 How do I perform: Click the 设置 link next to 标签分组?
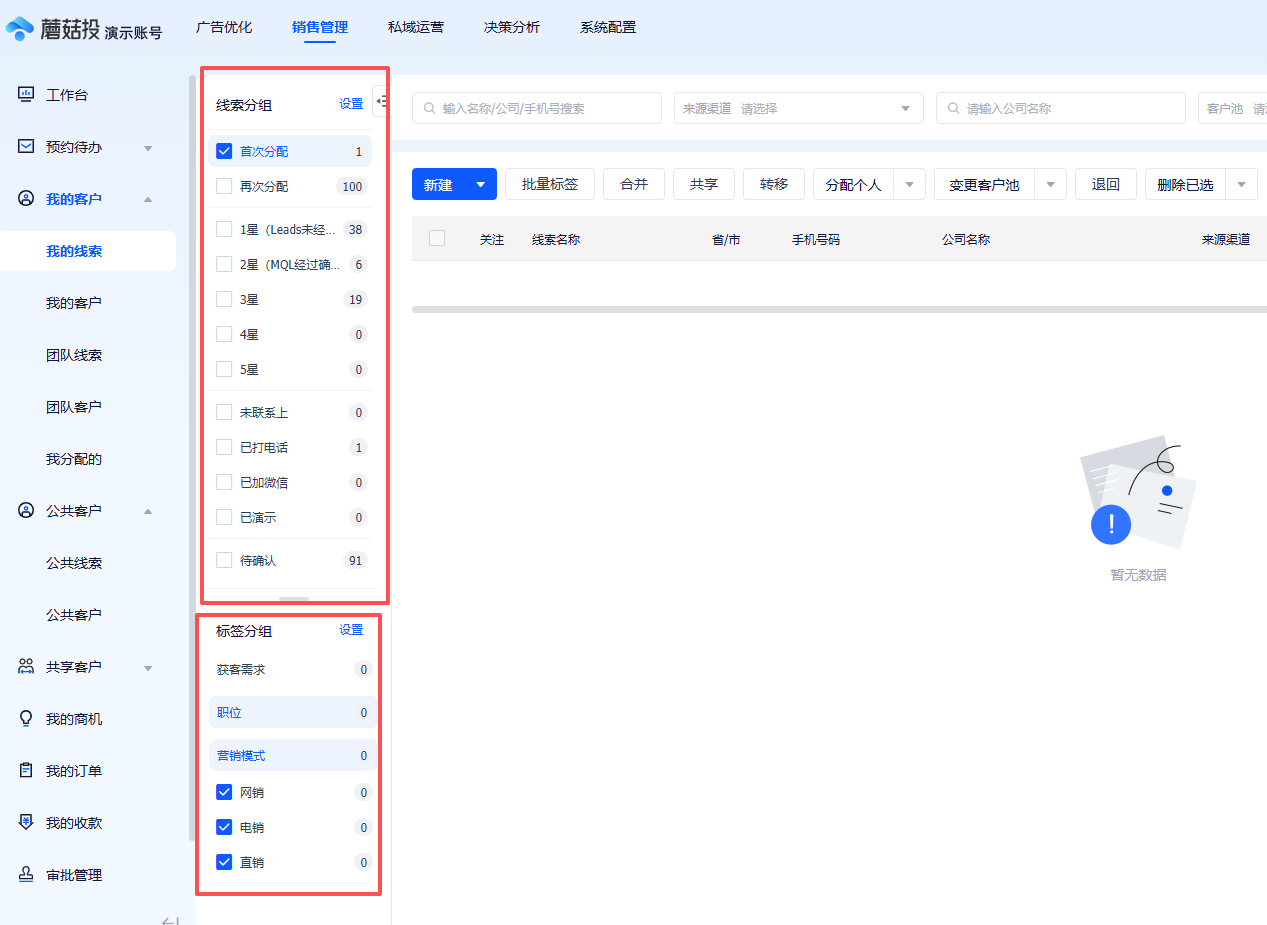pyautogui.click(x=351, y=630)
